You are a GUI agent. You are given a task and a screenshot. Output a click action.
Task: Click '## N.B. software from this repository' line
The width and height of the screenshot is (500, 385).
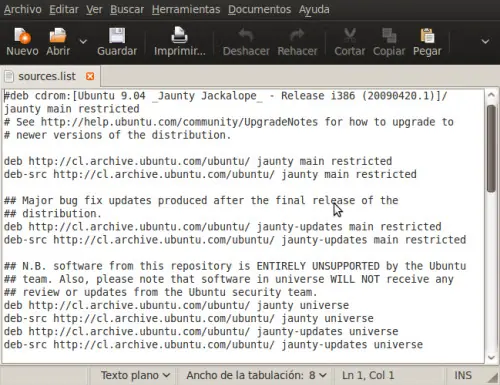pos(235,266)
